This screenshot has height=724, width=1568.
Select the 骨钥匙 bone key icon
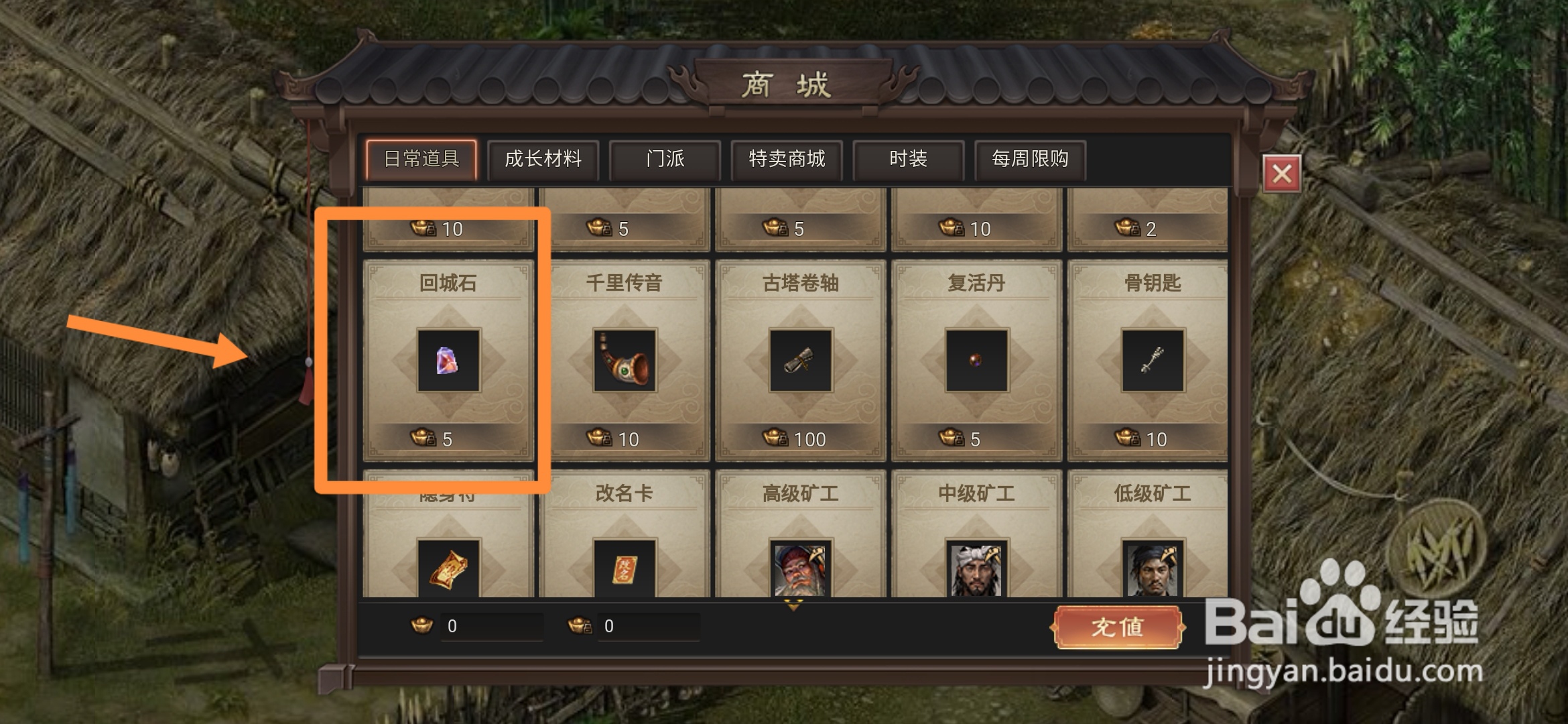1153,361
